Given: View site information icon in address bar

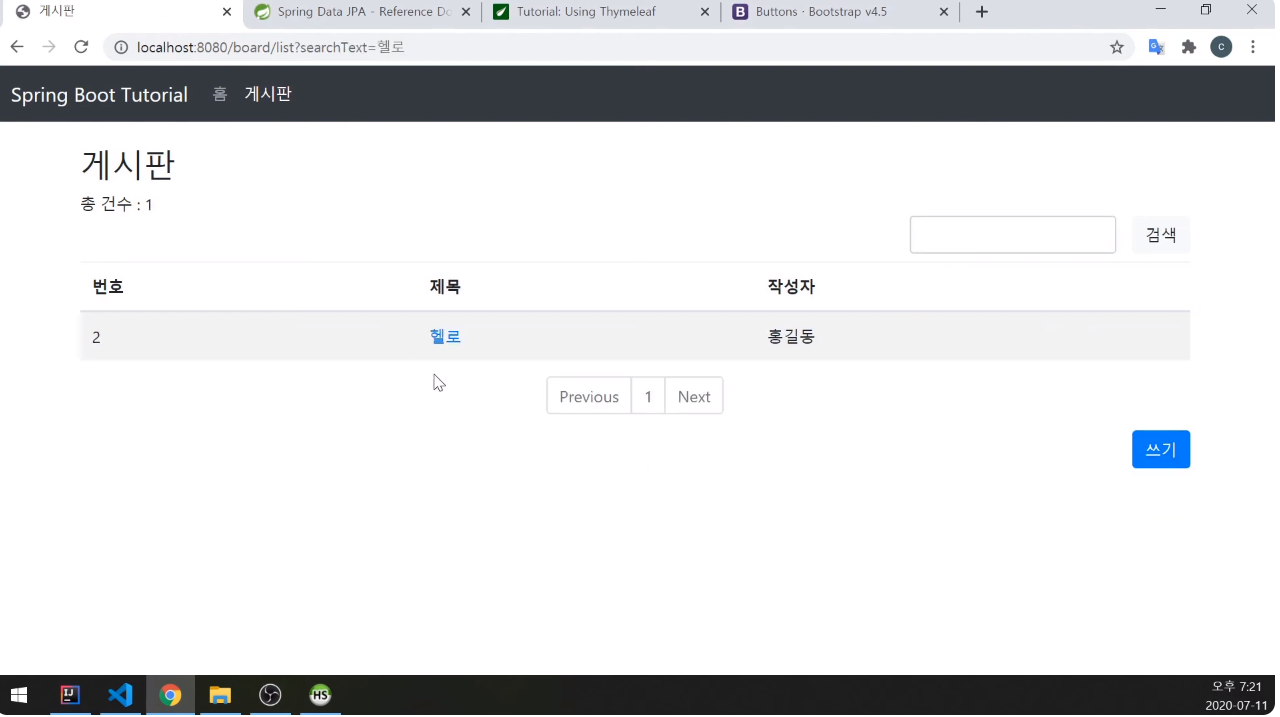Looking at the screenshot, I should pos(121,47).
